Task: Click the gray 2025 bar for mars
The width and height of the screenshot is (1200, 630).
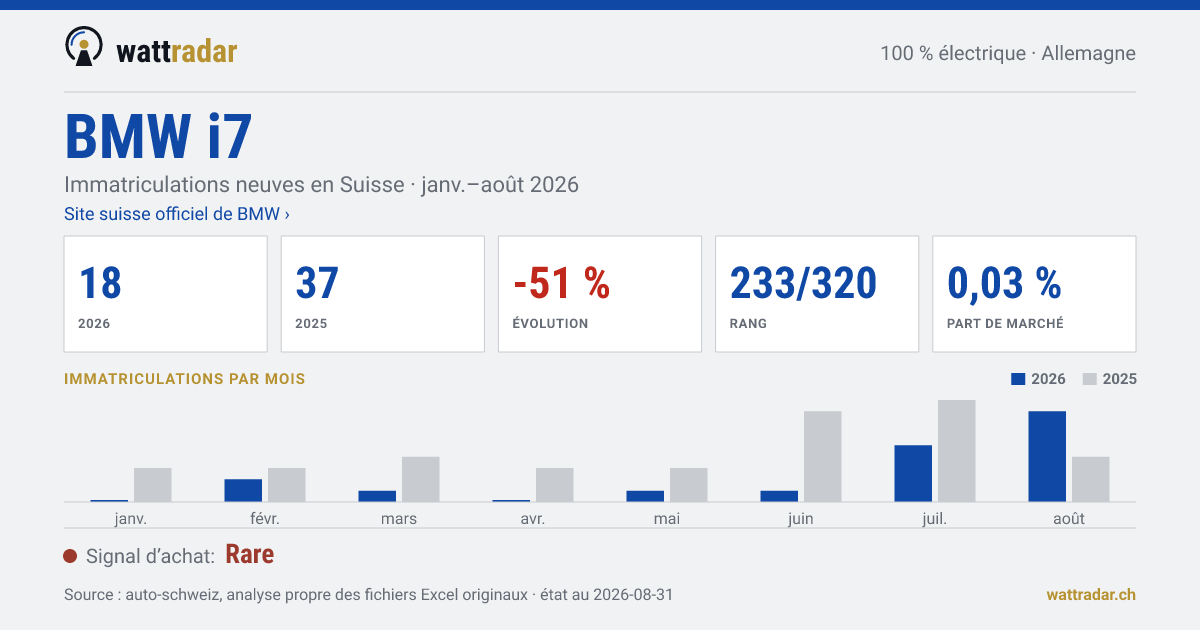Action: [x=421, y=479]
